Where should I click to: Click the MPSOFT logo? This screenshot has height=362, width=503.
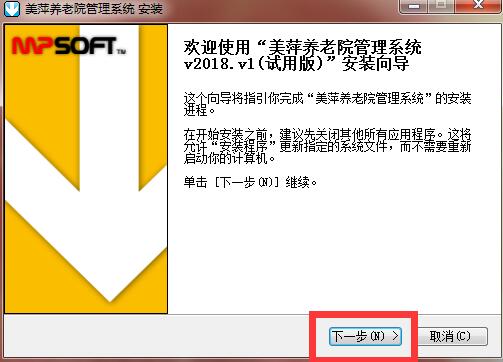click(69, 46)
